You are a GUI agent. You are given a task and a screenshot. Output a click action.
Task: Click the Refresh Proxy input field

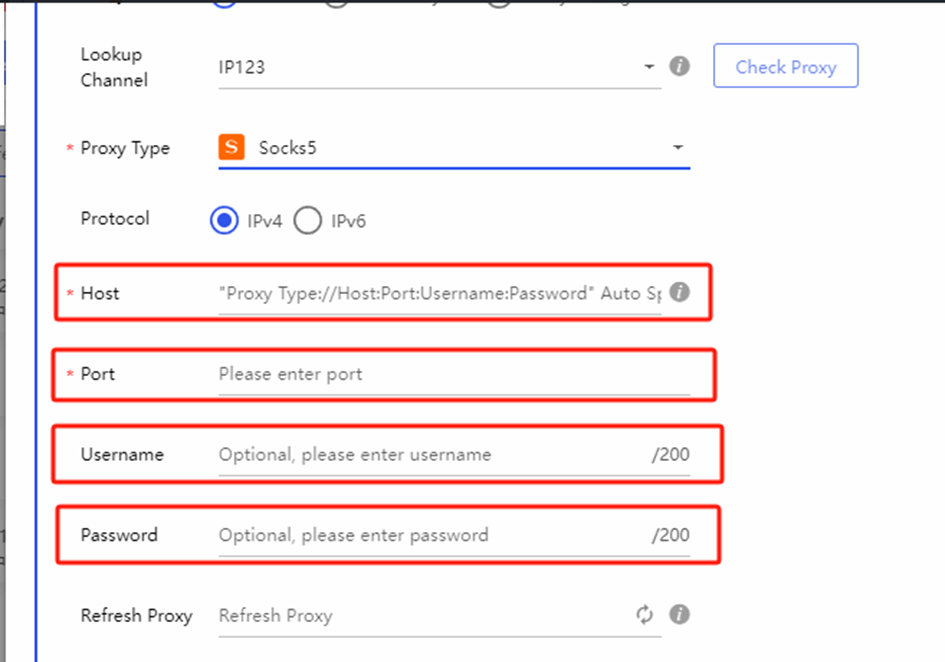pos(420,616)
